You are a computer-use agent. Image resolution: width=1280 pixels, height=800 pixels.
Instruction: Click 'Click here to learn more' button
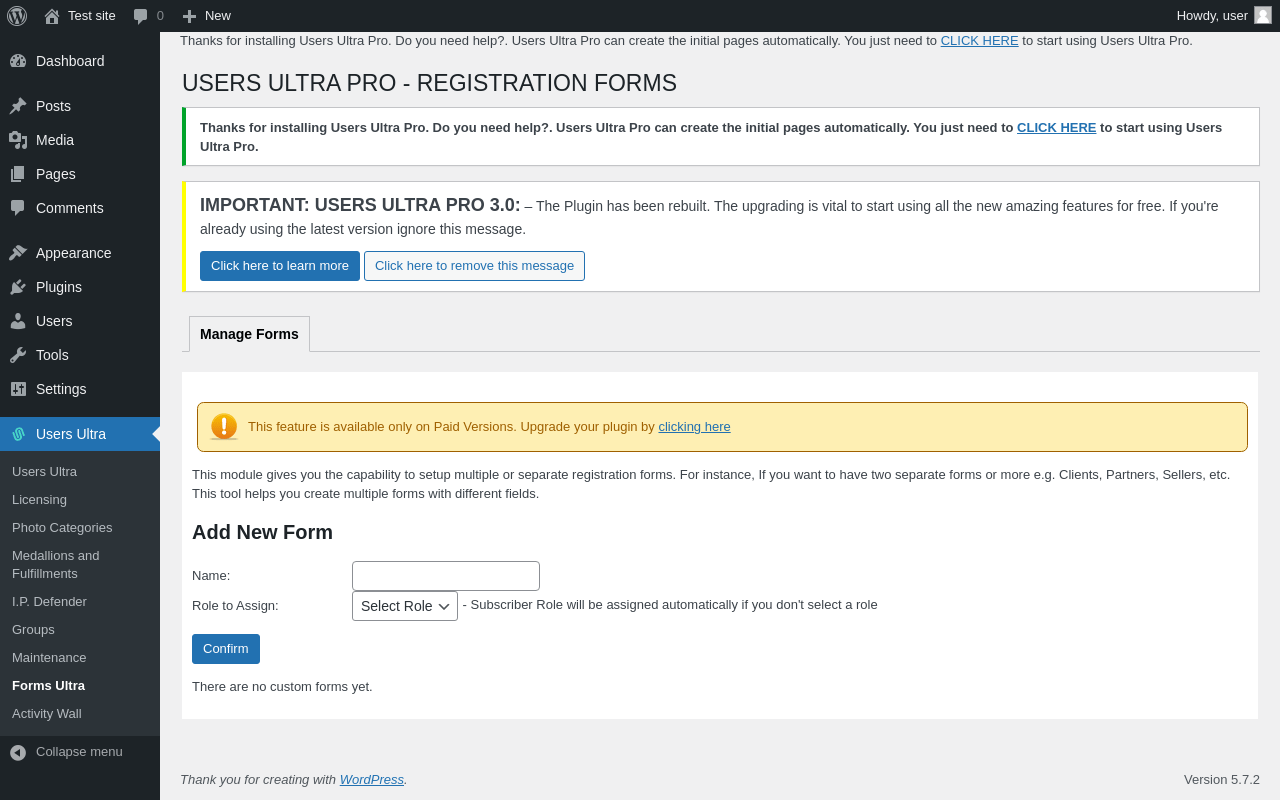point(280,266)
